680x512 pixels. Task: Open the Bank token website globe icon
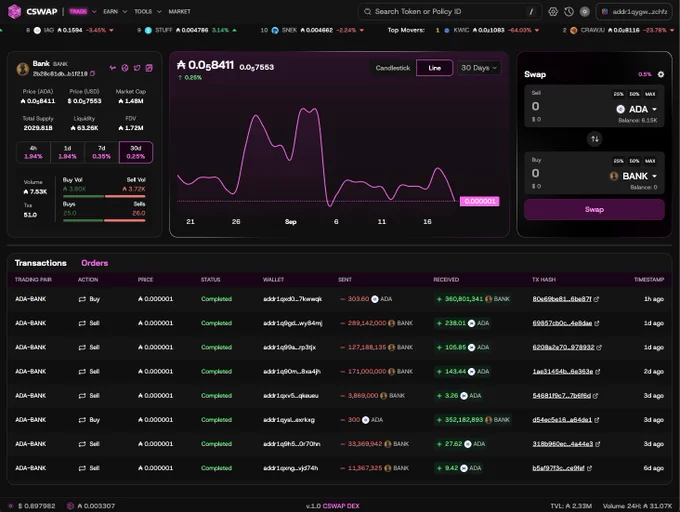[125, 68]
